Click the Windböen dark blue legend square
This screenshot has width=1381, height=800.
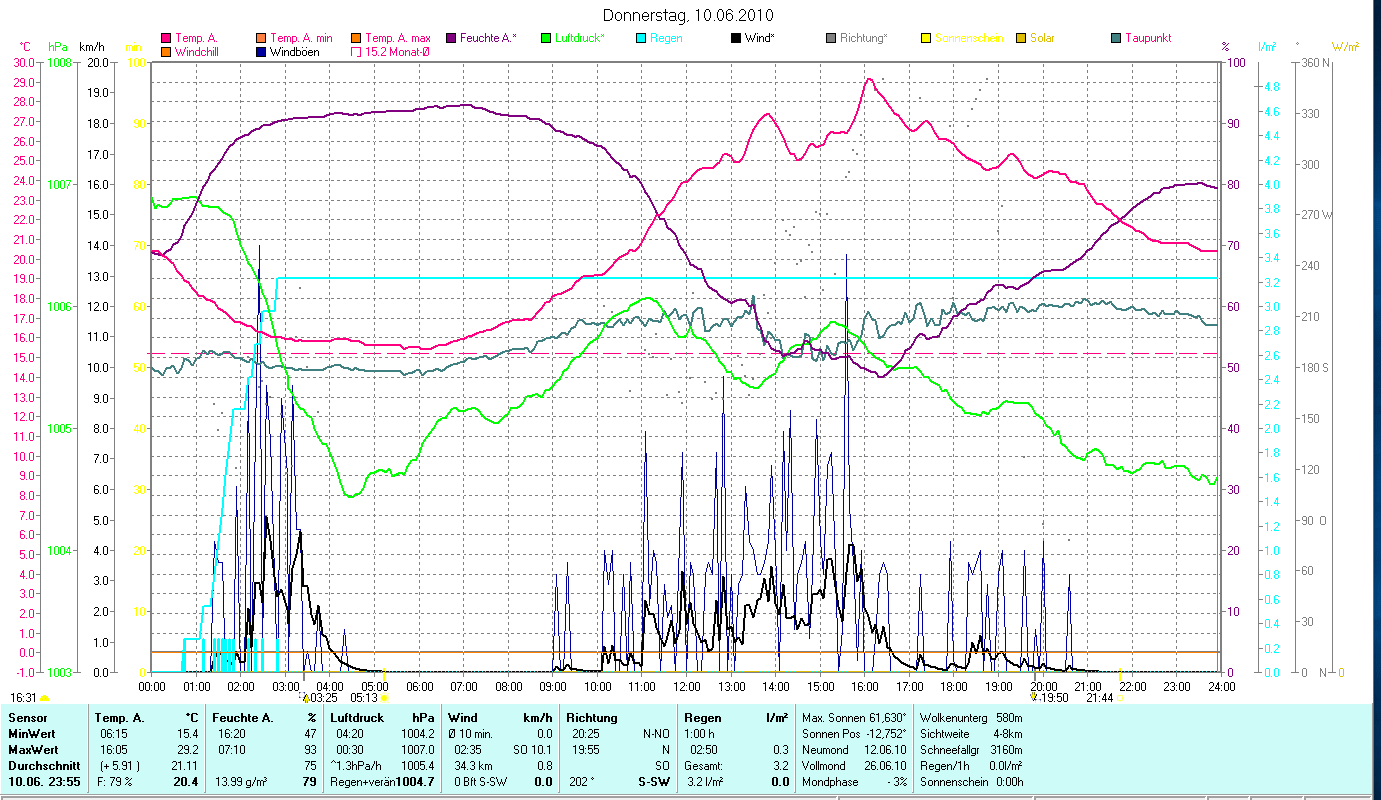[x=262, y=51]
